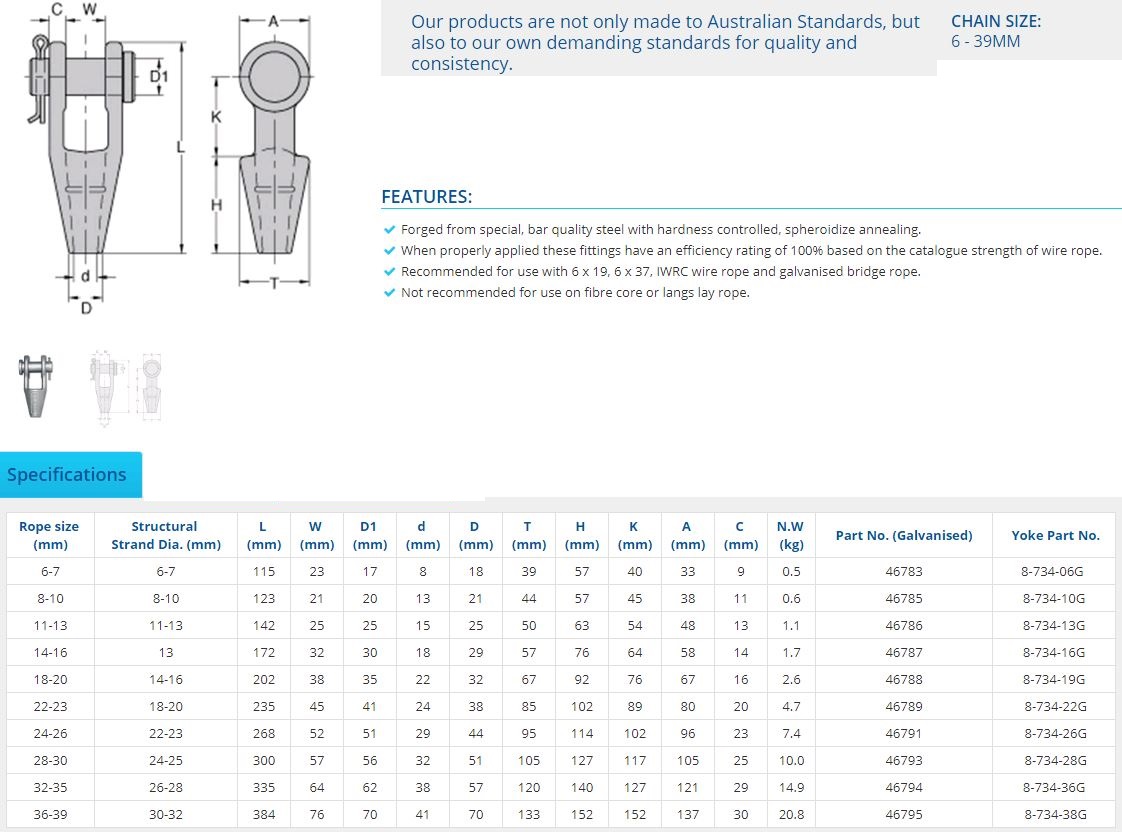Click yoke part 8-734-06G
Screen dimensions: 1122x832
pos(1053,572)
